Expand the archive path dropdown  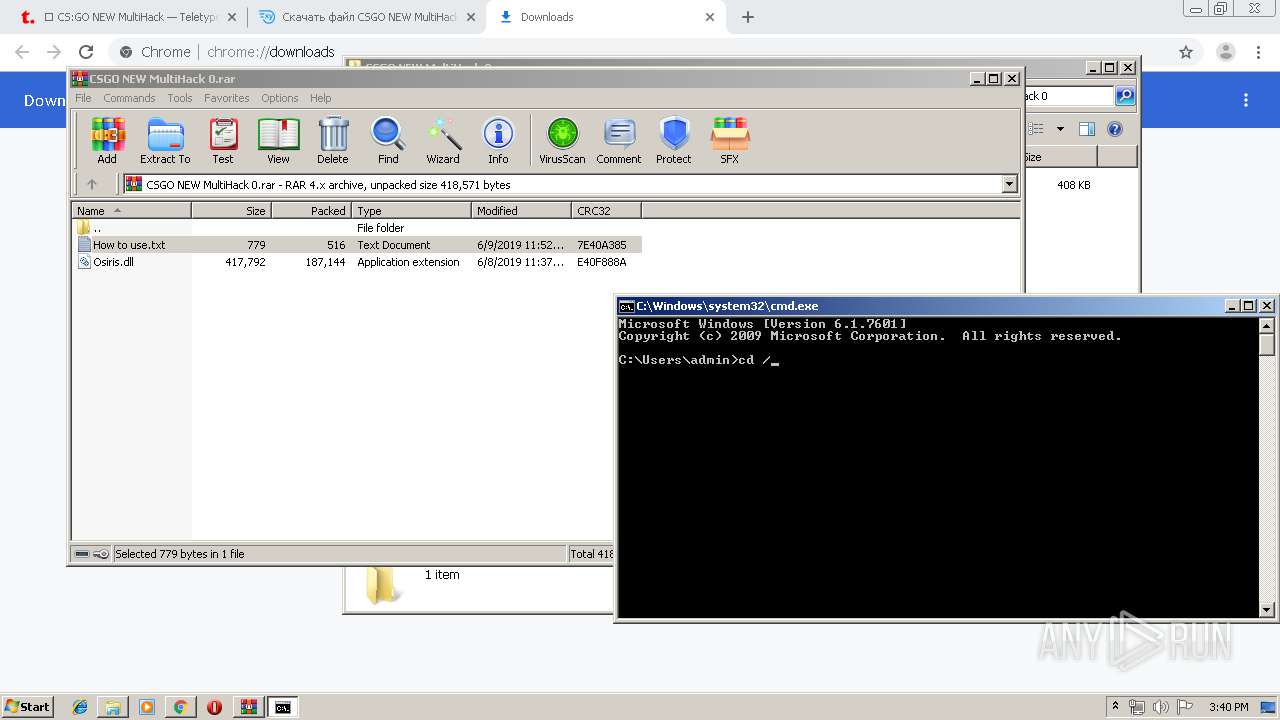pyautogui.click(x=1009, y=184)
